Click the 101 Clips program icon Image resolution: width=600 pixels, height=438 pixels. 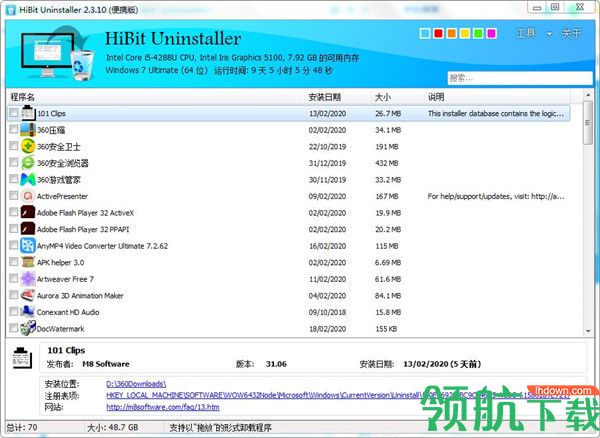click(x=28, y=113)
